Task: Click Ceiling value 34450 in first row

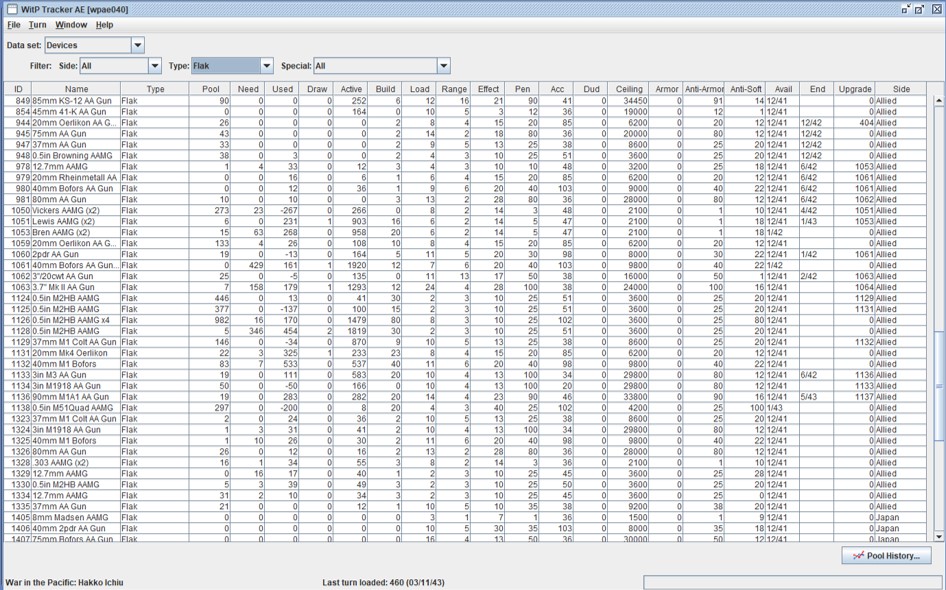Action: click(629, 101)
